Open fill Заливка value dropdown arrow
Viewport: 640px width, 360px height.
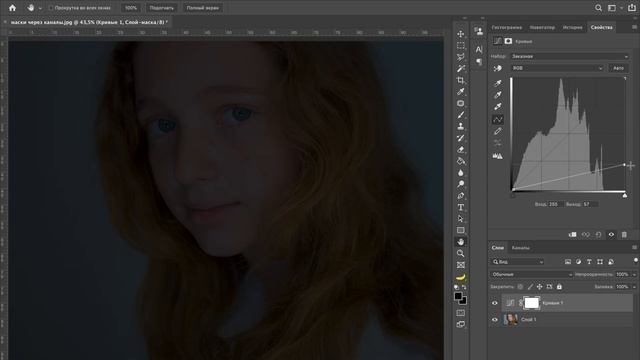click(x=634, y=287)
